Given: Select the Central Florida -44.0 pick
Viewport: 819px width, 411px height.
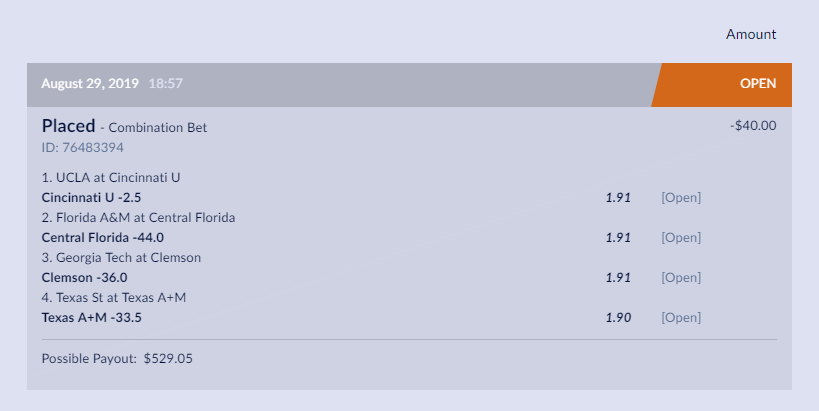Looking at the screenshot, I should (x=102, y=237).
